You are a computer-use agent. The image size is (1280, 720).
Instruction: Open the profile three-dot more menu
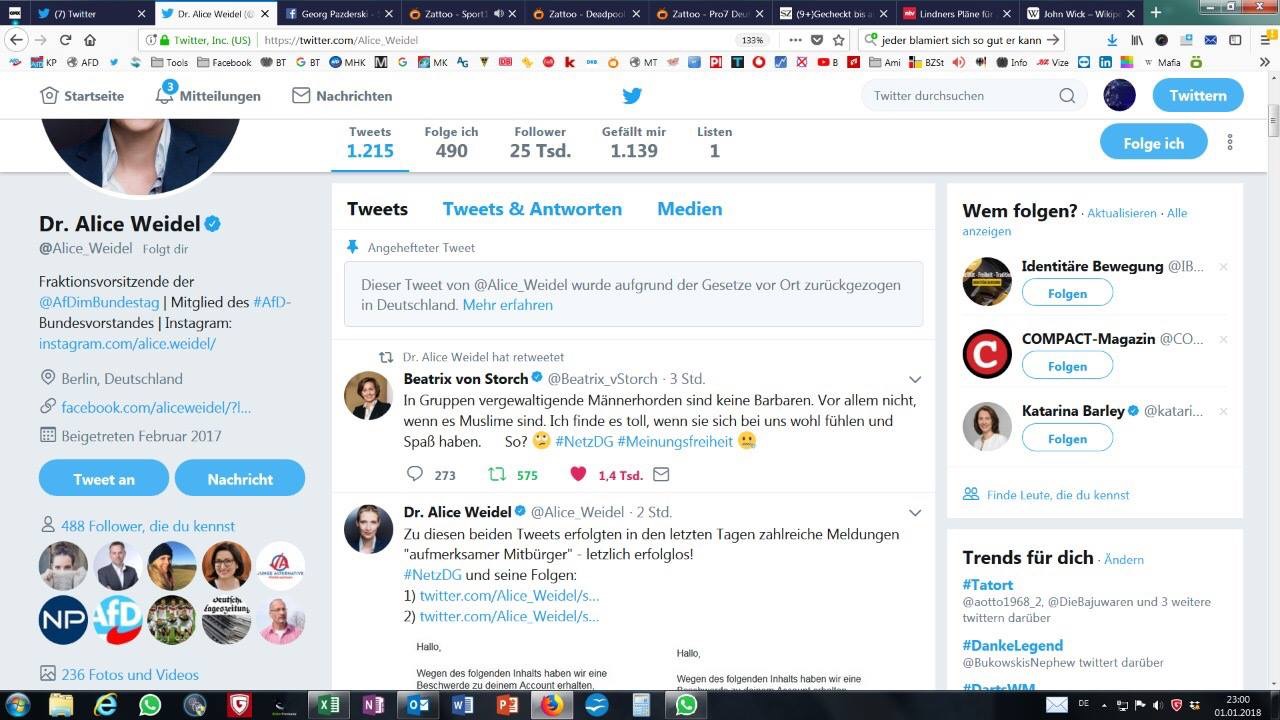1230,143
